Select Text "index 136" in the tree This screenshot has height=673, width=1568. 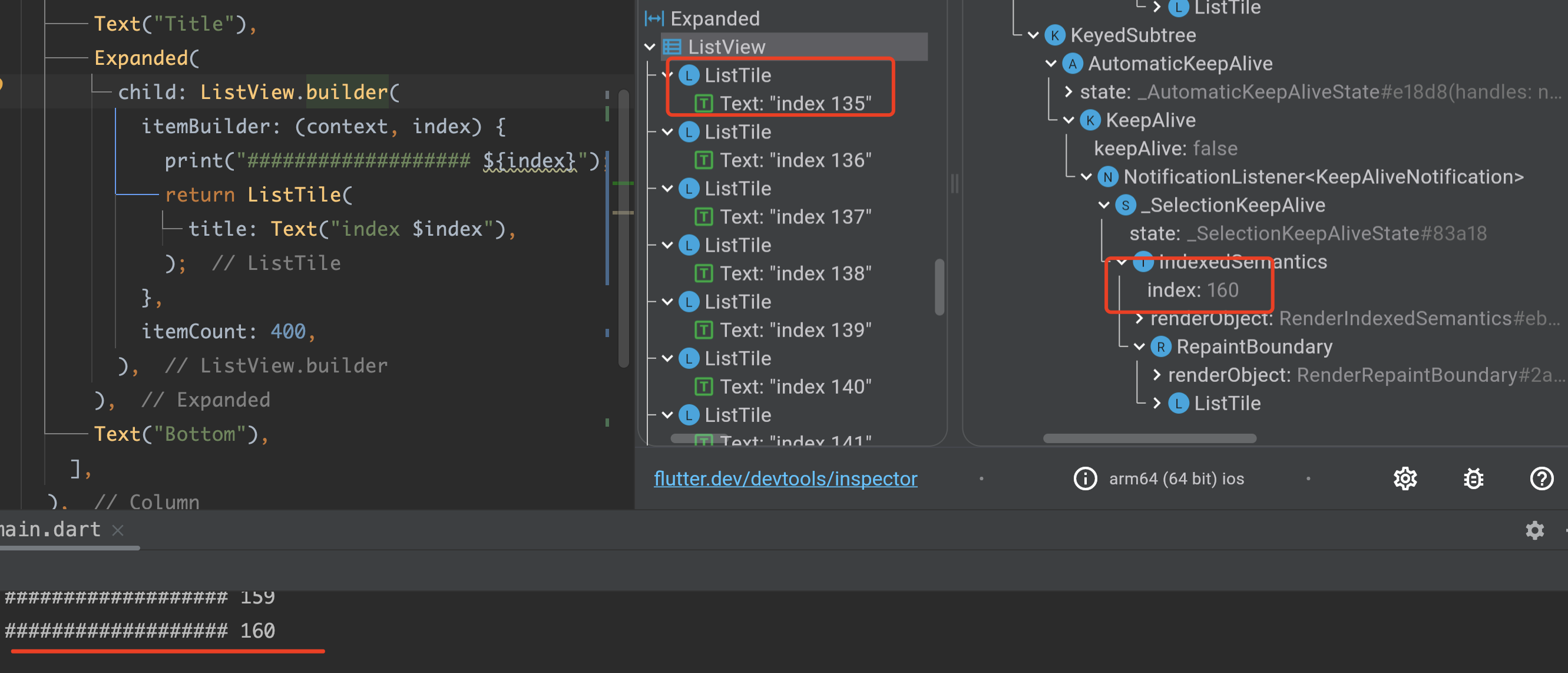click(796, 160)
